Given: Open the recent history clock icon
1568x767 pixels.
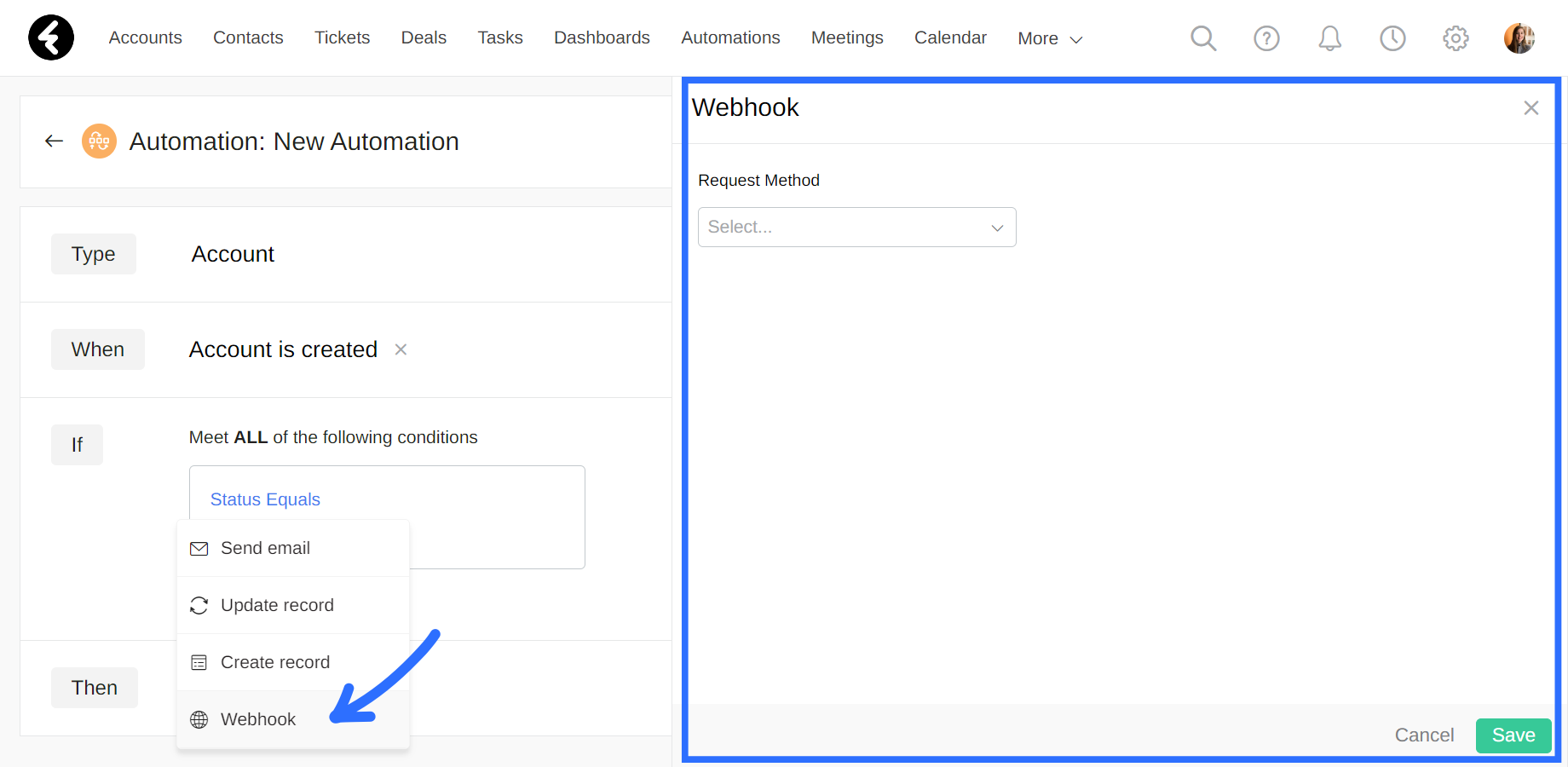Looking at the screenshot, I should tap(1392, 38).
